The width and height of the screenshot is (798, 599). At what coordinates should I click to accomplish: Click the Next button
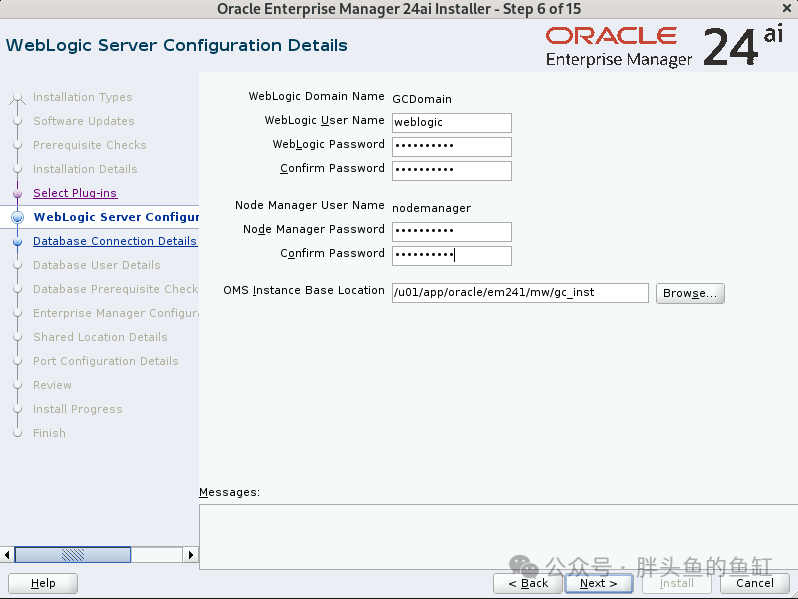pyautogui.click(x=598, y=583)
